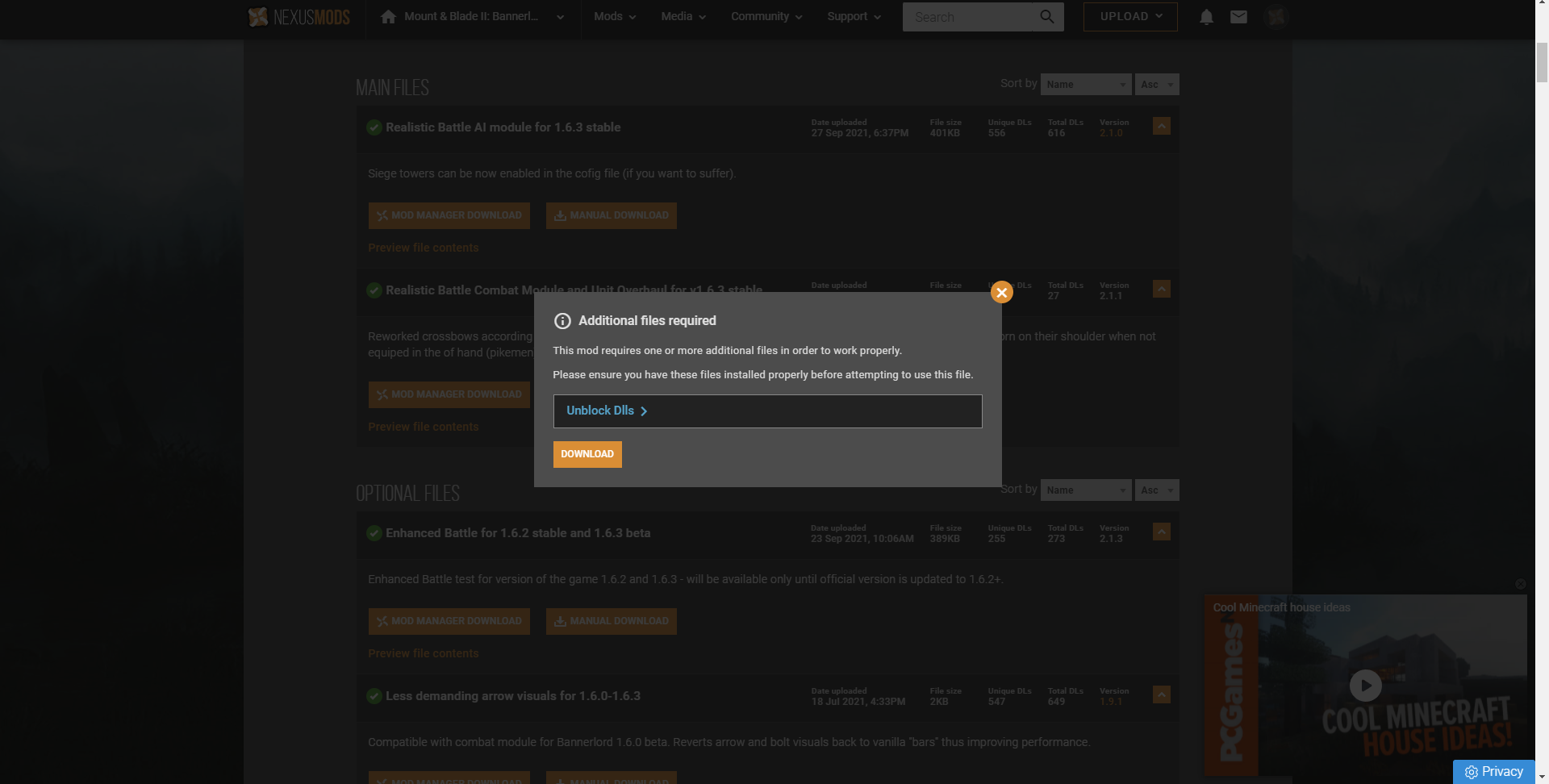Close the floating video ad

1521,584
